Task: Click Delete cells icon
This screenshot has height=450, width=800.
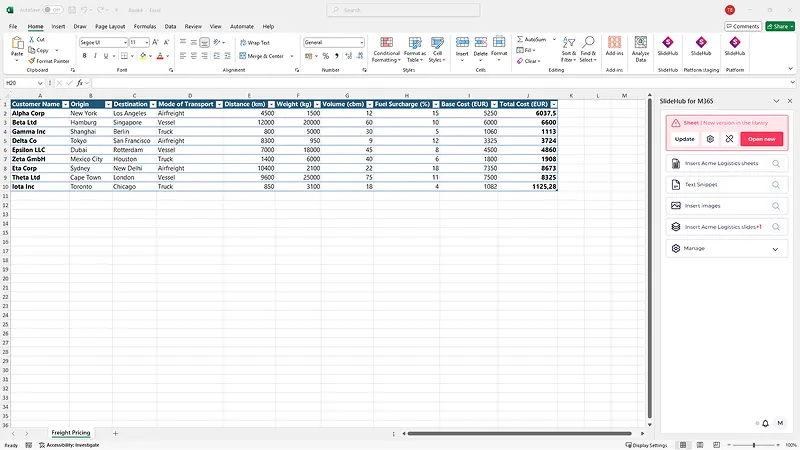Action: [x=481, y=43]
